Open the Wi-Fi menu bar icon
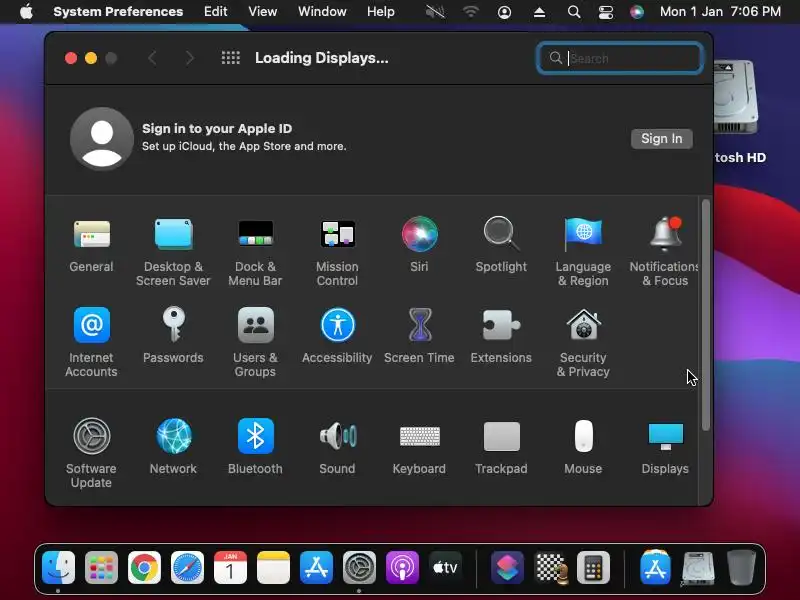Viewport: 800px width, 600px height. (x=470, y=12)
